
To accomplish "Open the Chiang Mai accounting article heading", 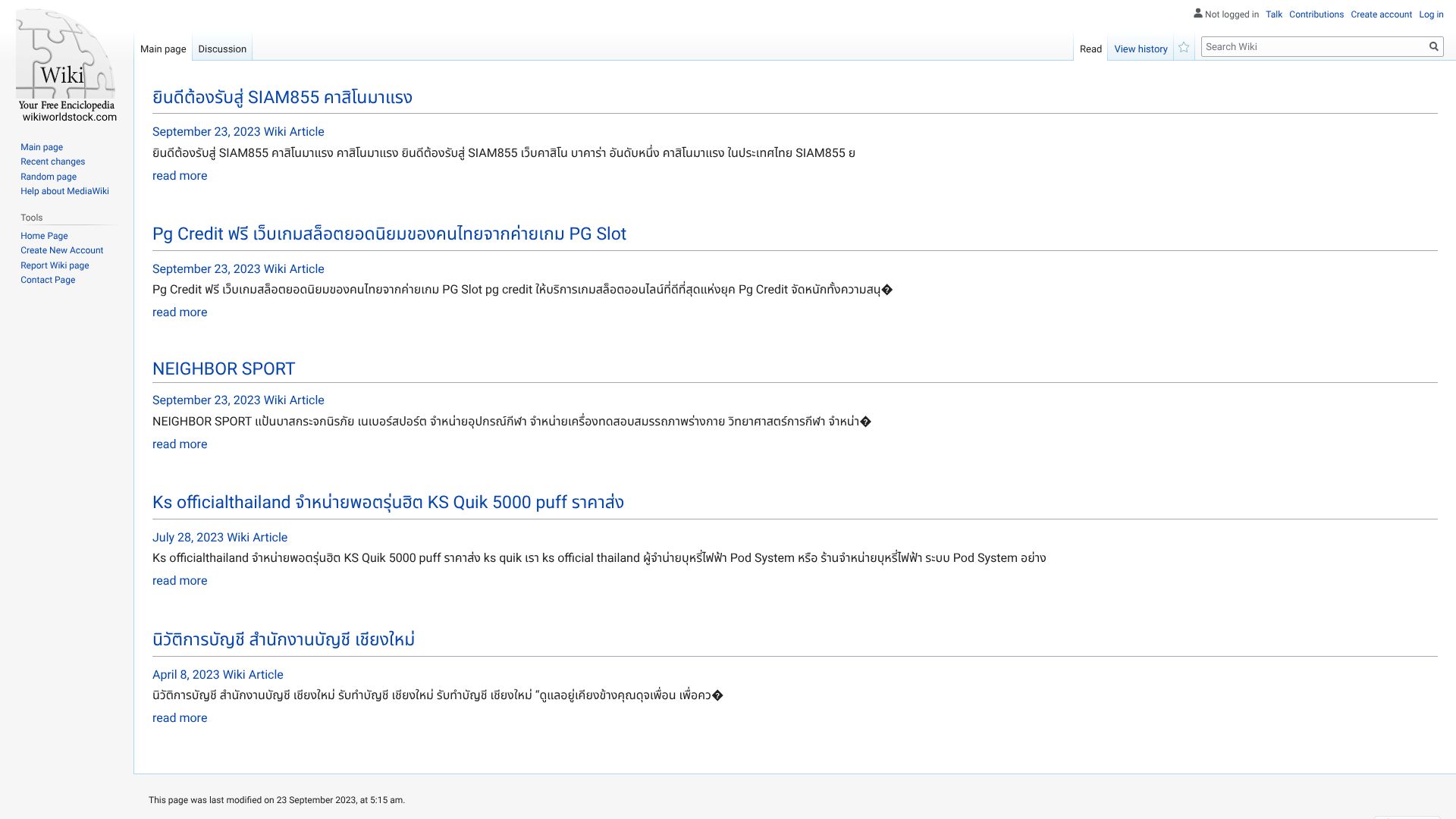I will 284,639.
